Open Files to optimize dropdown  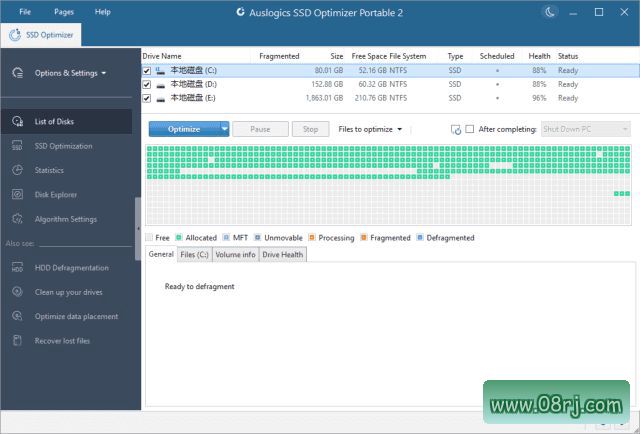pos(370,129)
